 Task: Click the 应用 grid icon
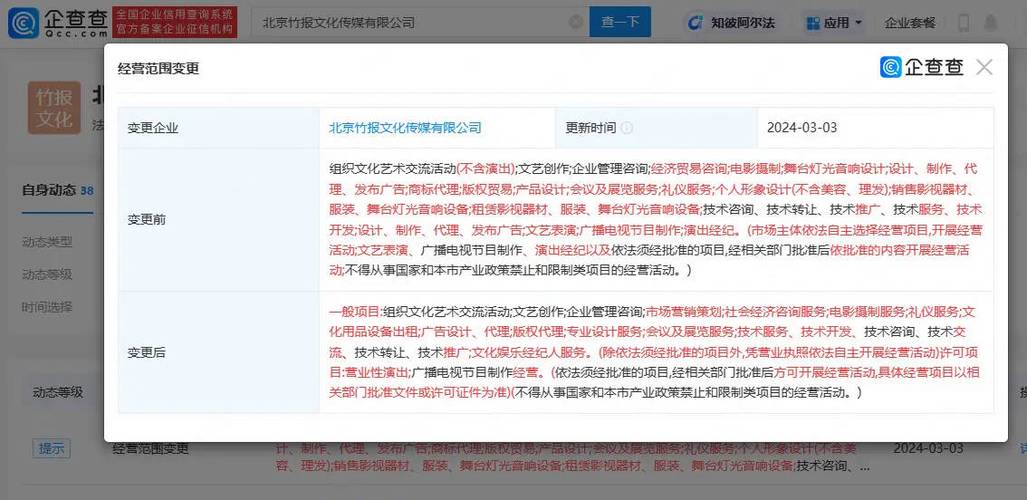click(813, 24)
